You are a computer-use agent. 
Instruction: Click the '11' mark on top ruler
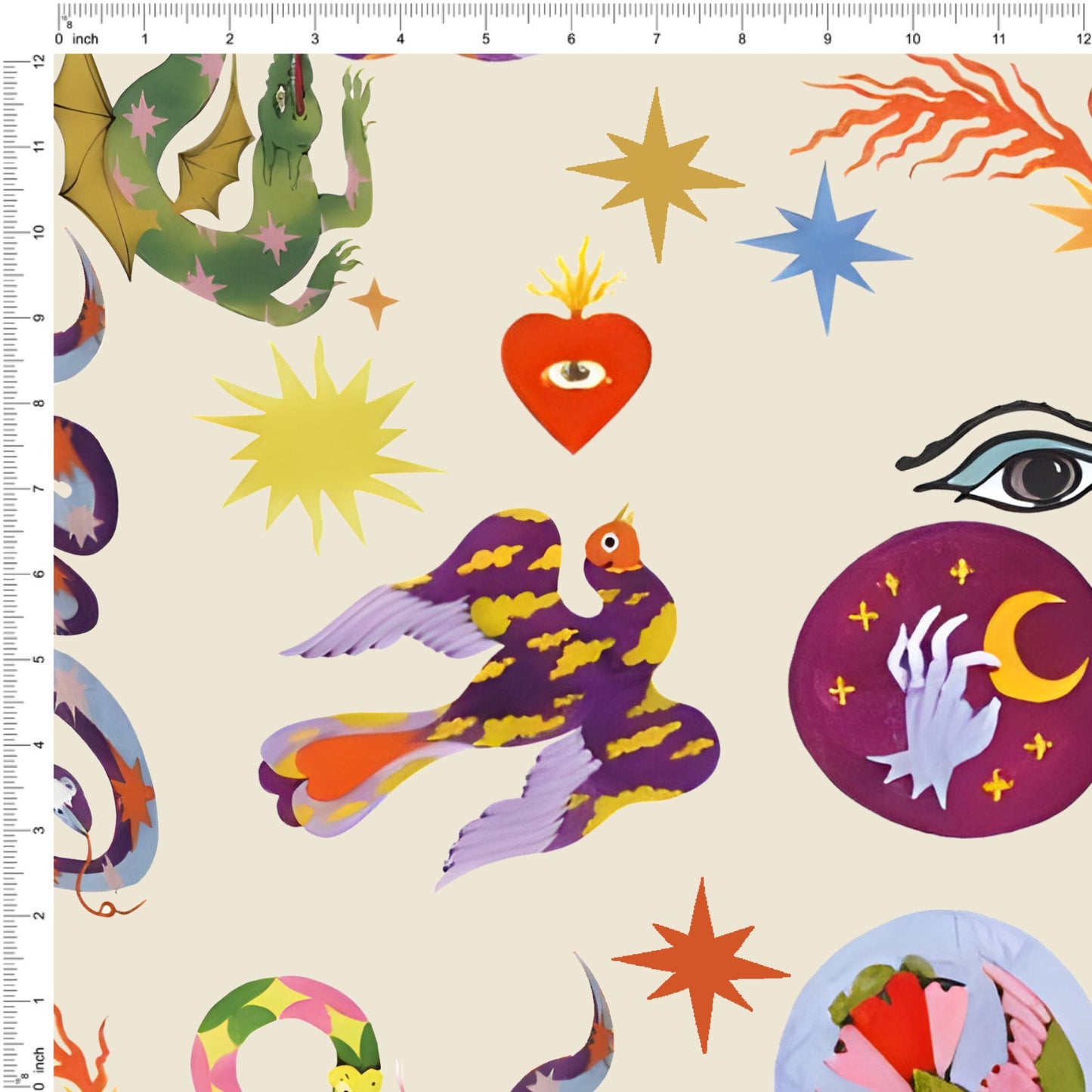pyautogui.click(x=998, y=39)
